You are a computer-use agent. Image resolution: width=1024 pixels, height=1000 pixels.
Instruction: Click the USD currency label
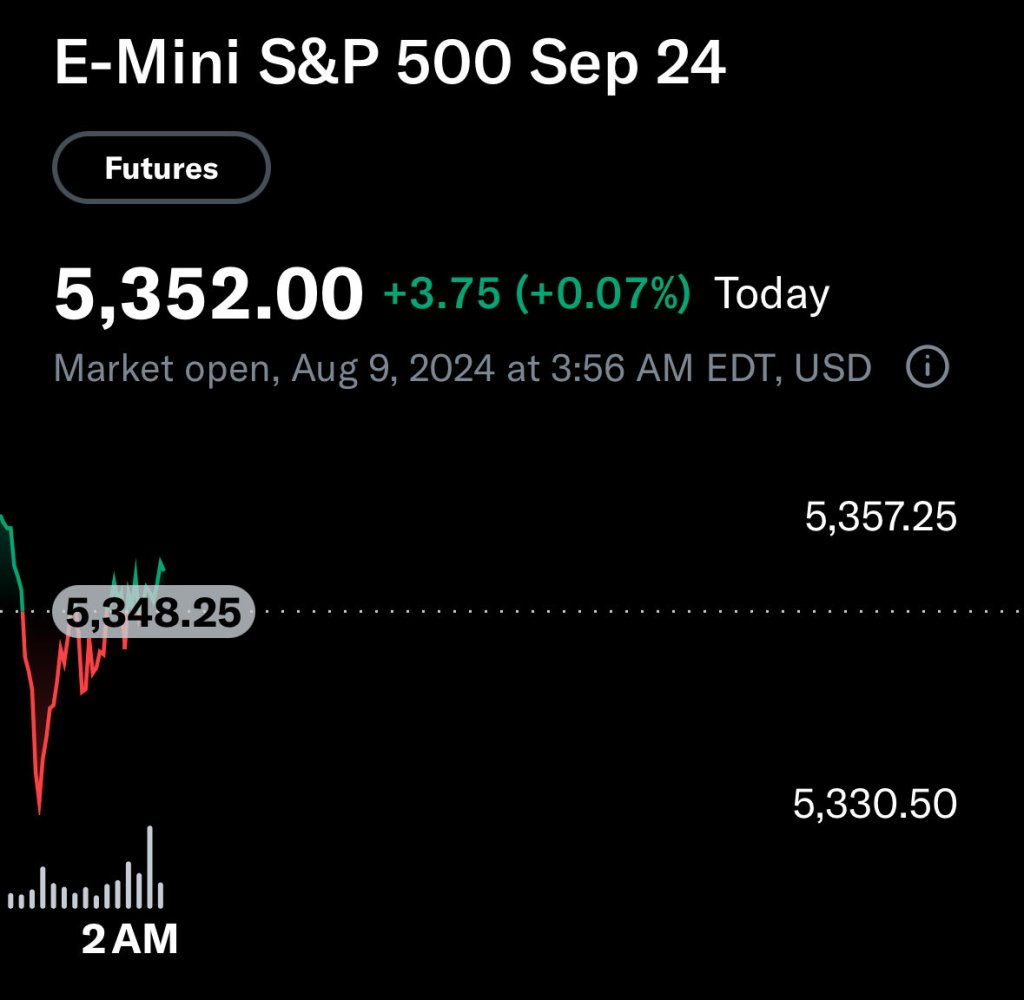click(832, 369)
